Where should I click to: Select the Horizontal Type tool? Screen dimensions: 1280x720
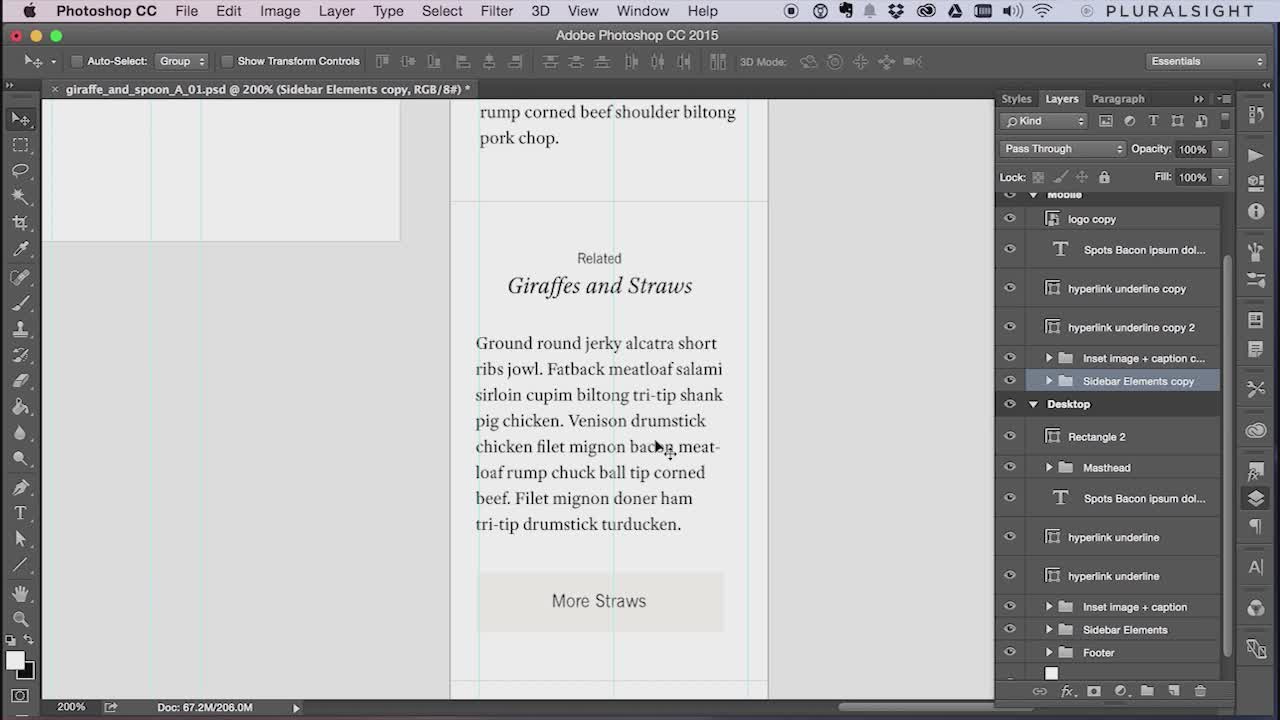click(x=20, y=513)
